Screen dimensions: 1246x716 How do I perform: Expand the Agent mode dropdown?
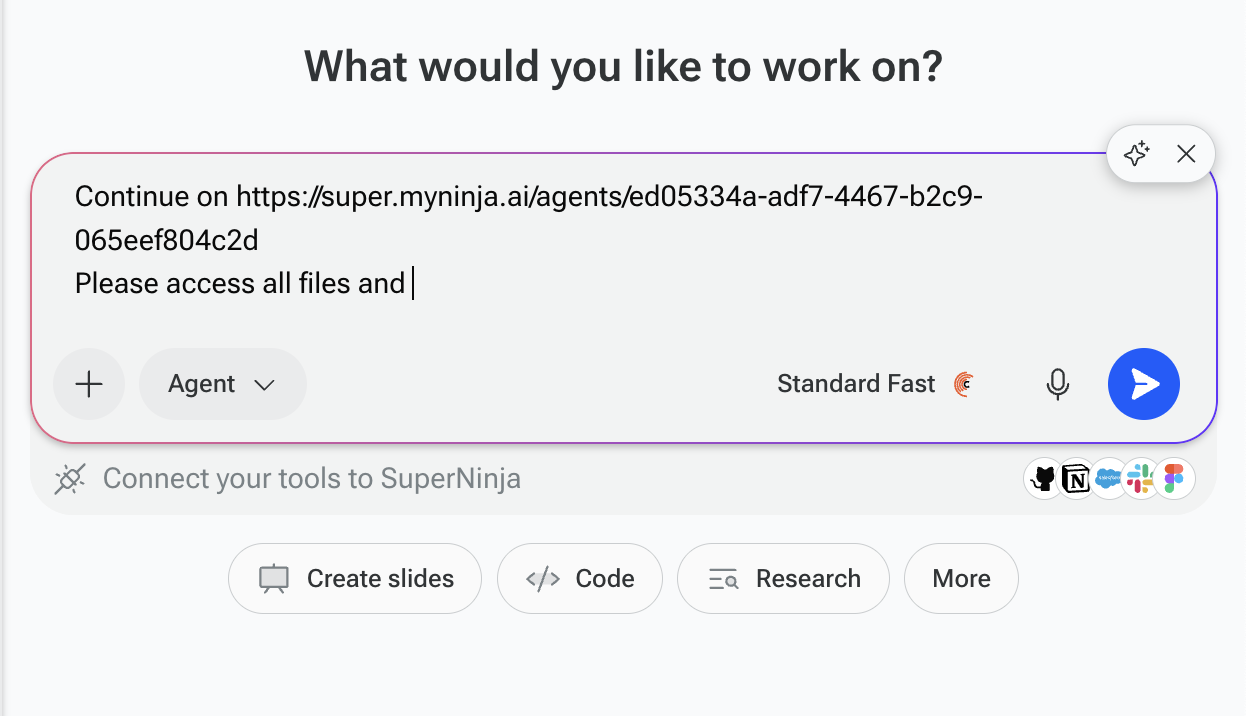coord(223,384)
